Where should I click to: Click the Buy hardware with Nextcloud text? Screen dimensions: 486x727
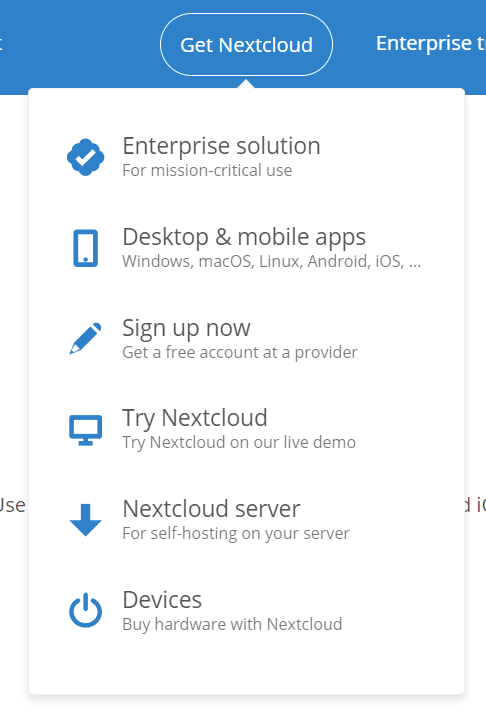[232, 625]
